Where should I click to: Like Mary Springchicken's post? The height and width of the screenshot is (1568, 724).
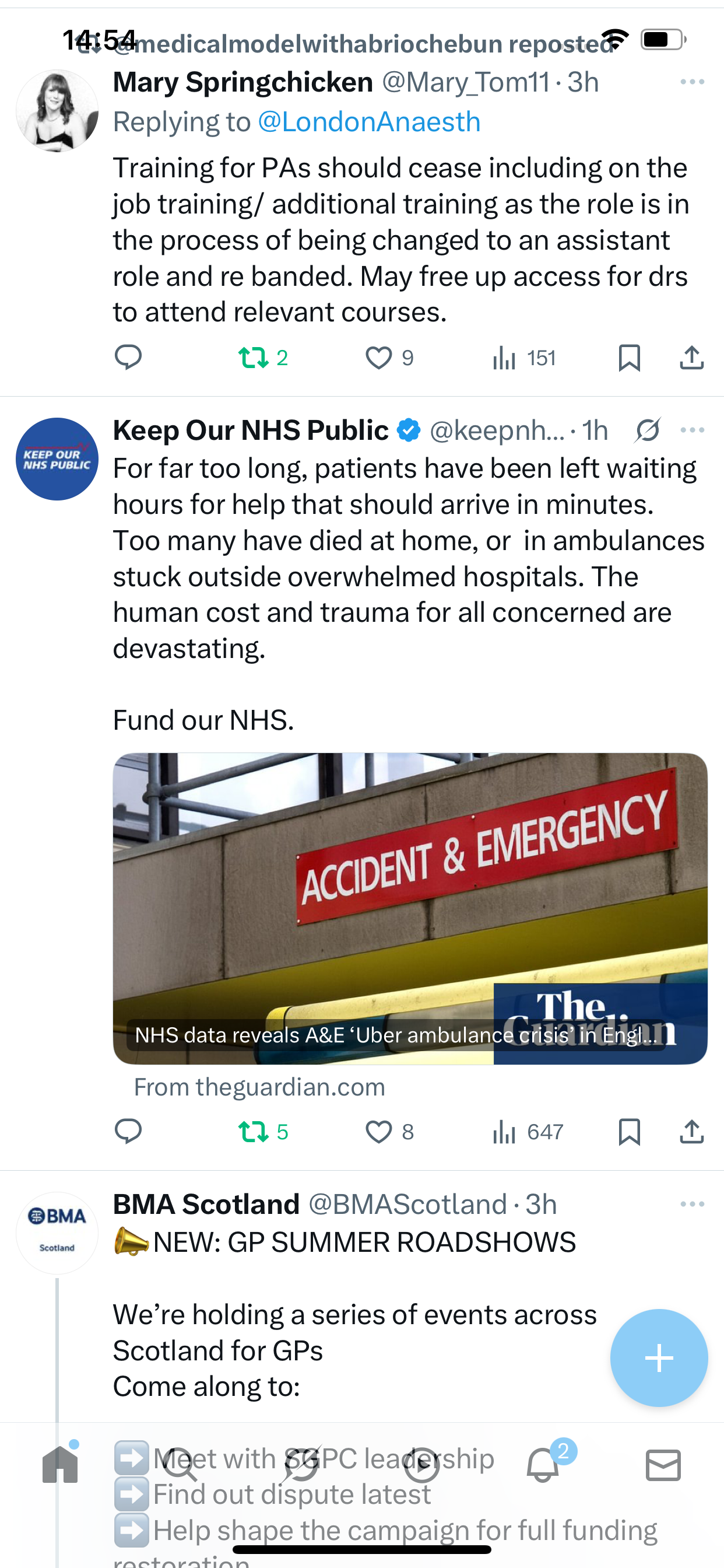378,358
